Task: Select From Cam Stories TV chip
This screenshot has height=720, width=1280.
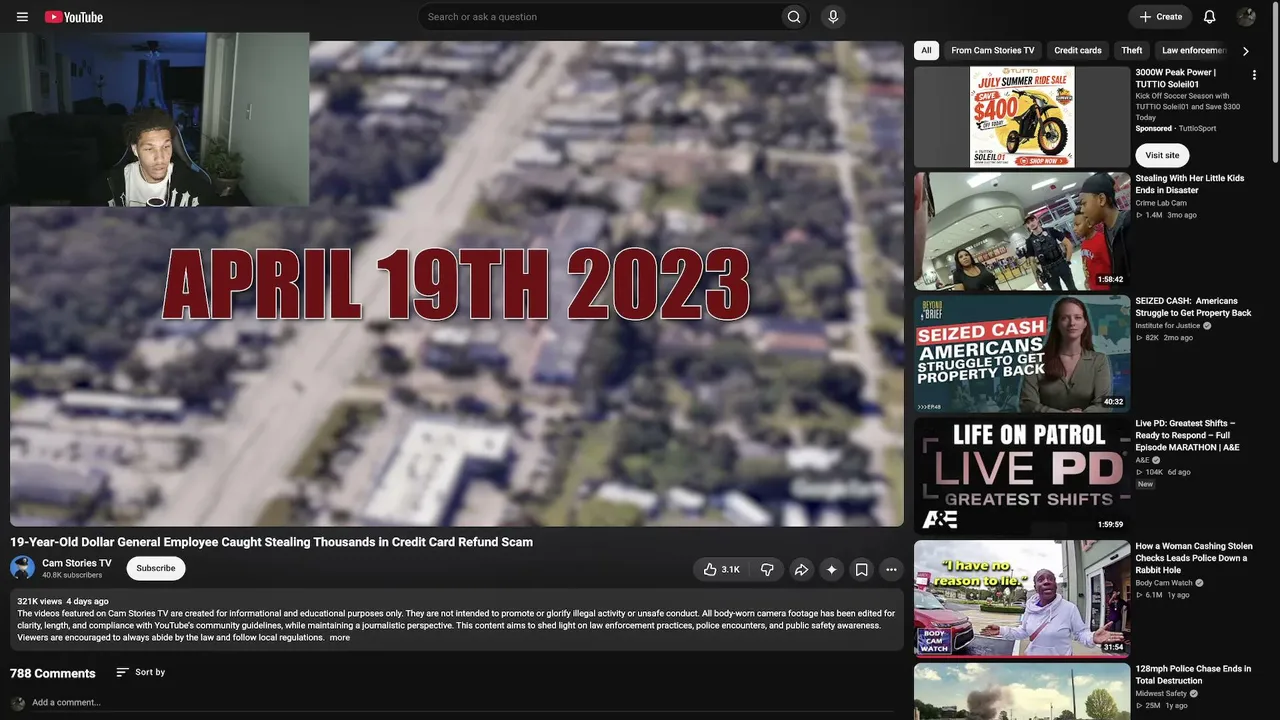Action: (x=993, y=51)
